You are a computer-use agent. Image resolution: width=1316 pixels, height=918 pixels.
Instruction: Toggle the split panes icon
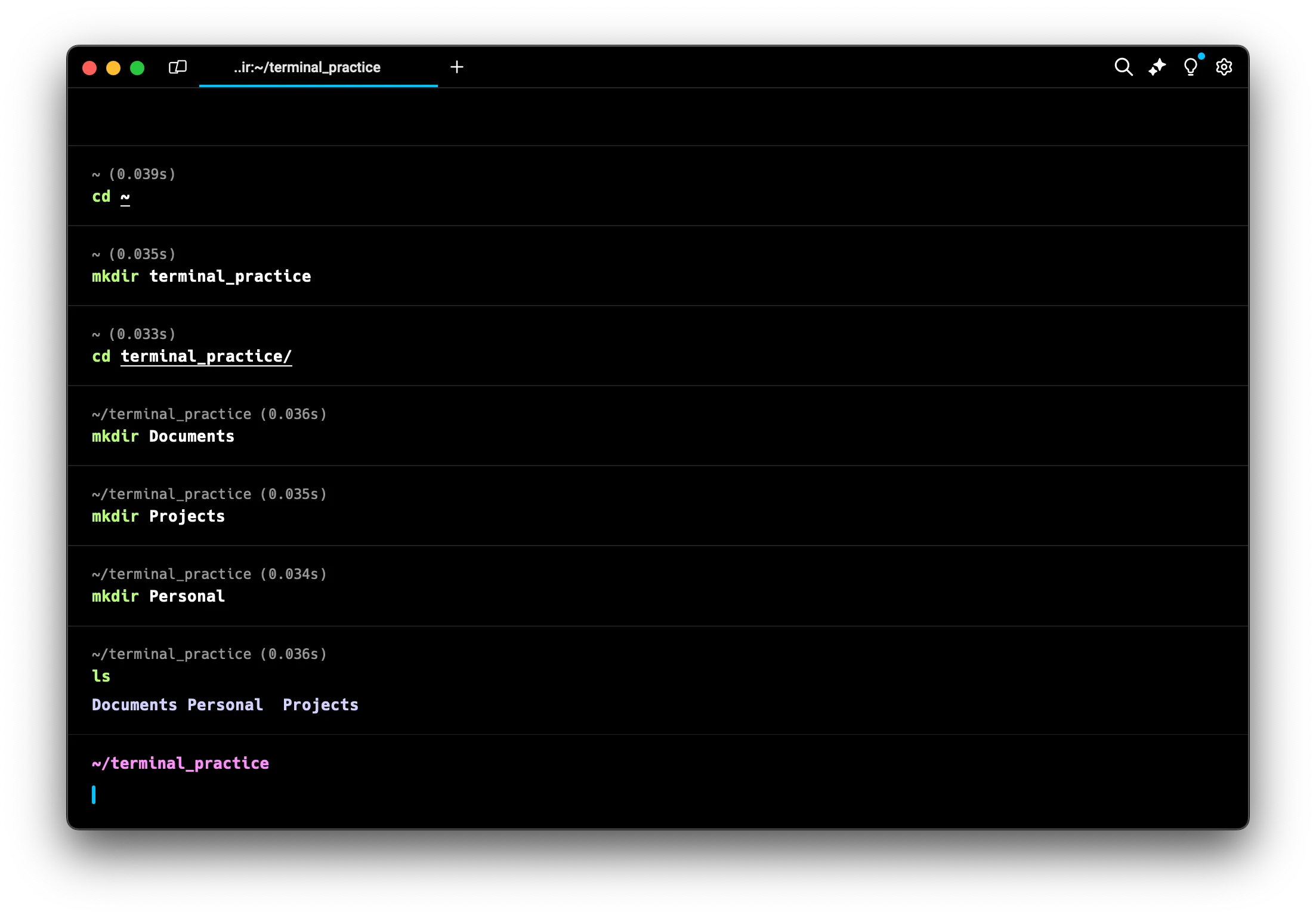178,67
